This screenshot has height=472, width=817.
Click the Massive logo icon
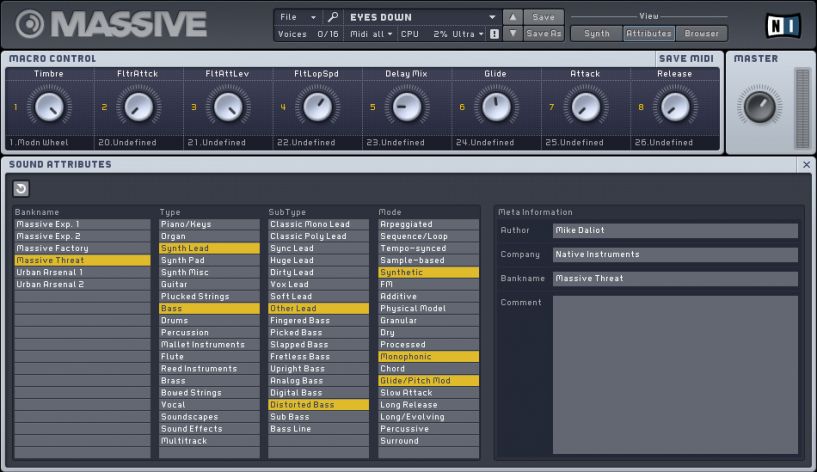click(30, 24)
